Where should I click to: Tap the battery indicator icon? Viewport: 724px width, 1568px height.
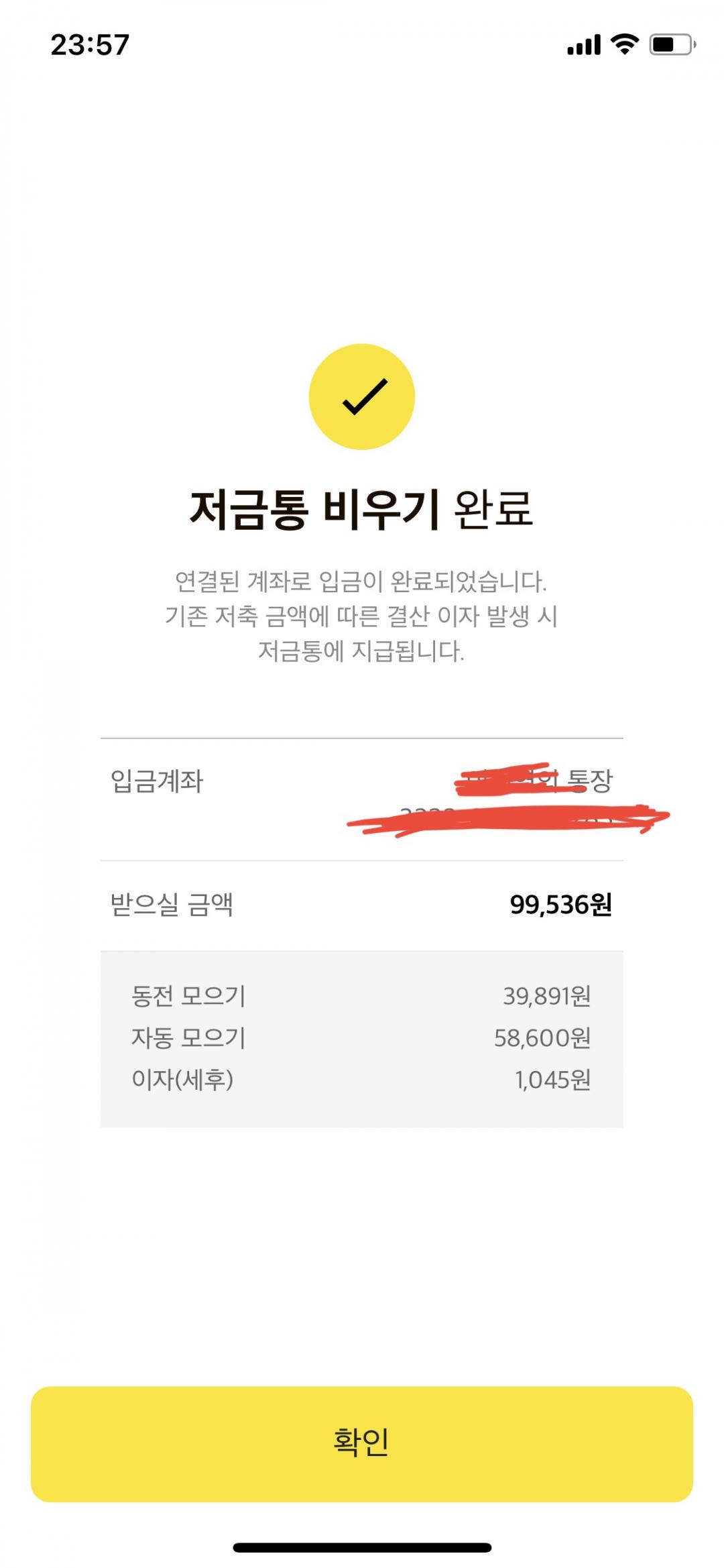click(672, 45)
